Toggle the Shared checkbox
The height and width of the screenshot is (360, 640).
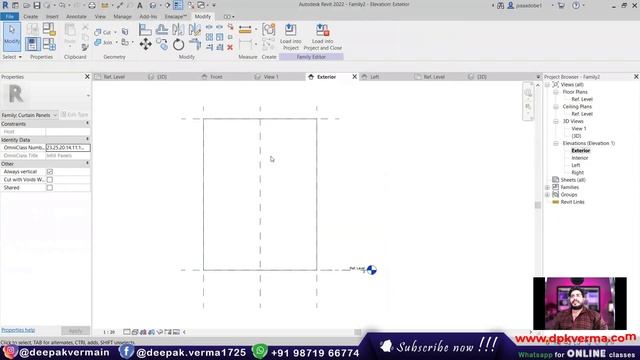point(50,188)
